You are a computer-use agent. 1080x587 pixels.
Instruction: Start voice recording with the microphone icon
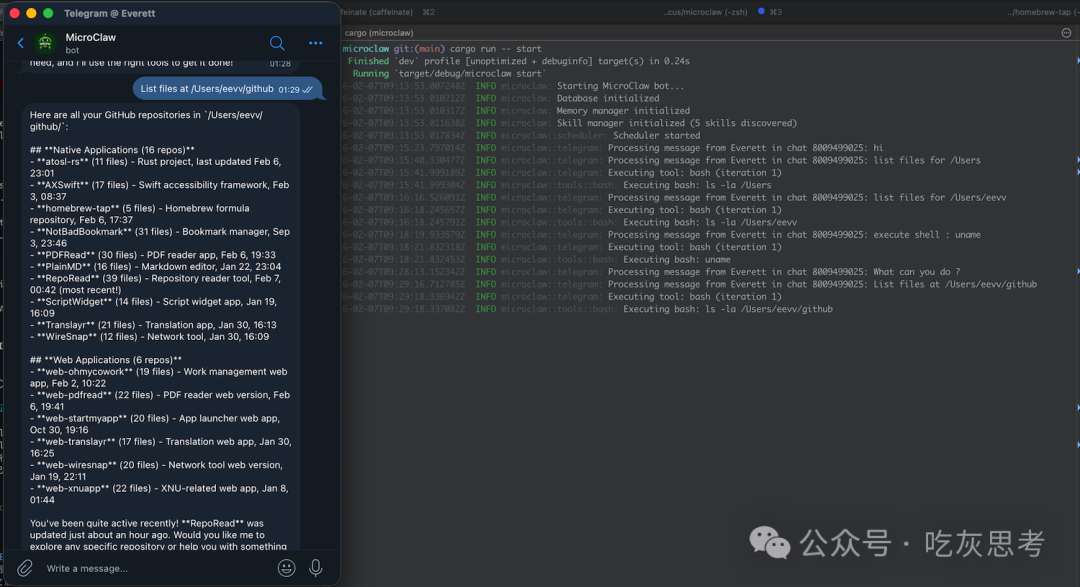(315, 568)
